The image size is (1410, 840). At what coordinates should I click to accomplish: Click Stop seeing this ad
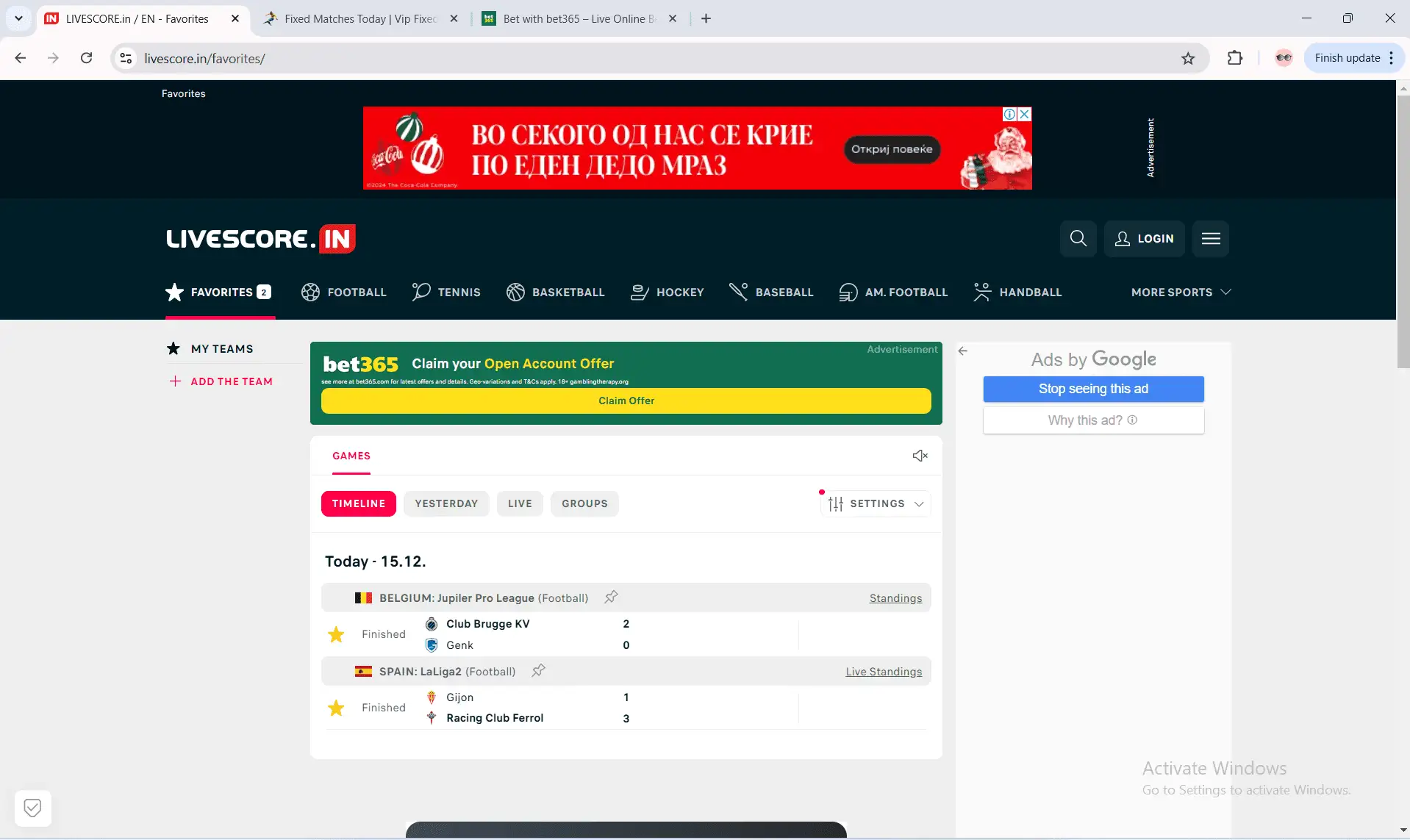1093,389
